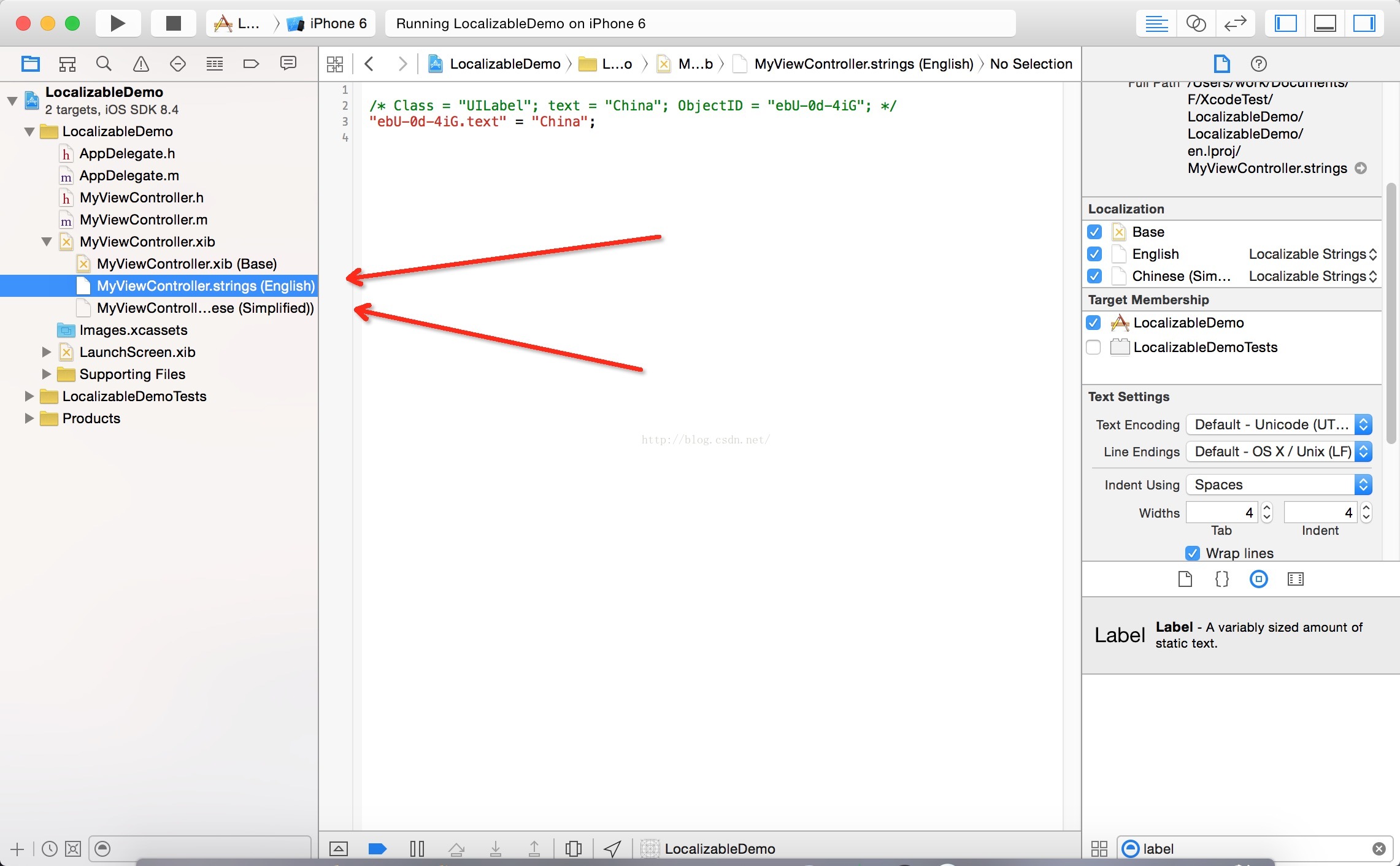Open the Project navigator
Image resolution: width=1400 pixels, height=866 pixels.
[31, 64]
